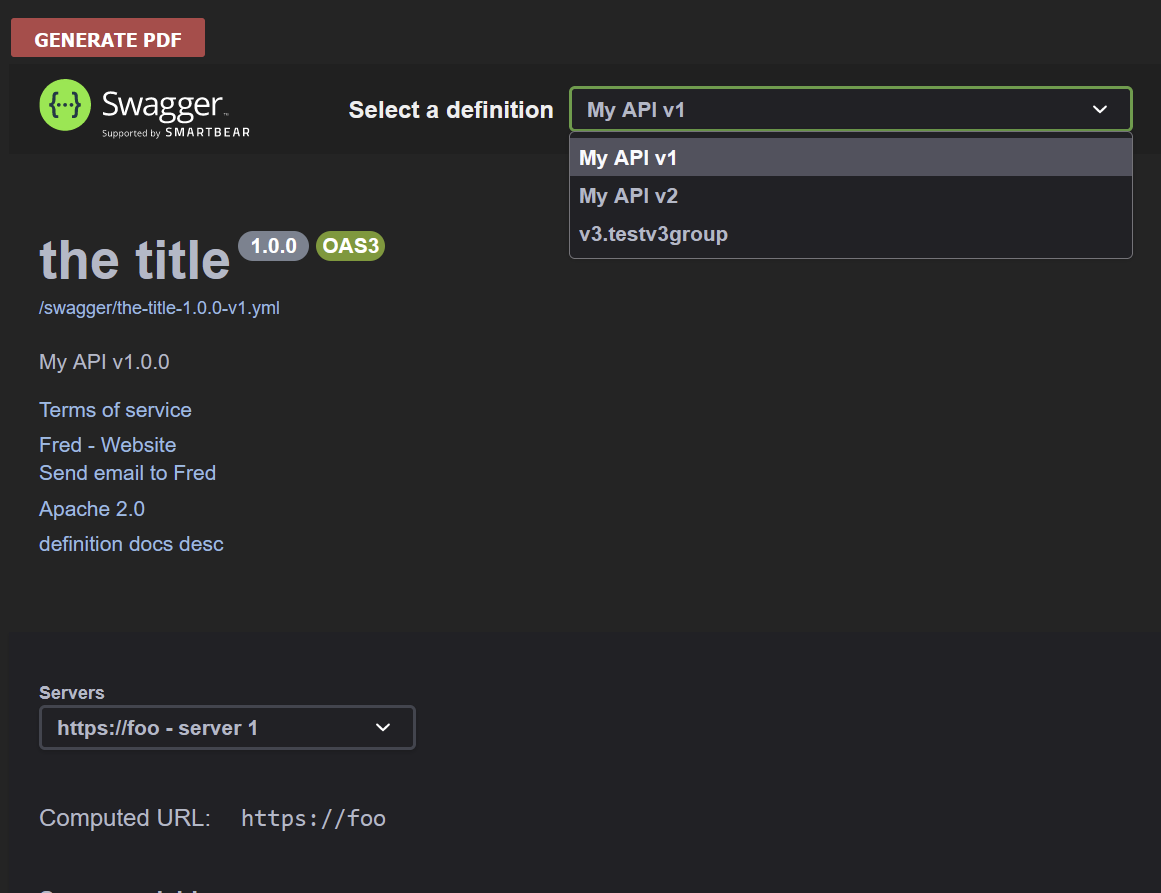The image size is (1161, 893).
Task: Click the OAS3 badge
Action: [350, 246]
